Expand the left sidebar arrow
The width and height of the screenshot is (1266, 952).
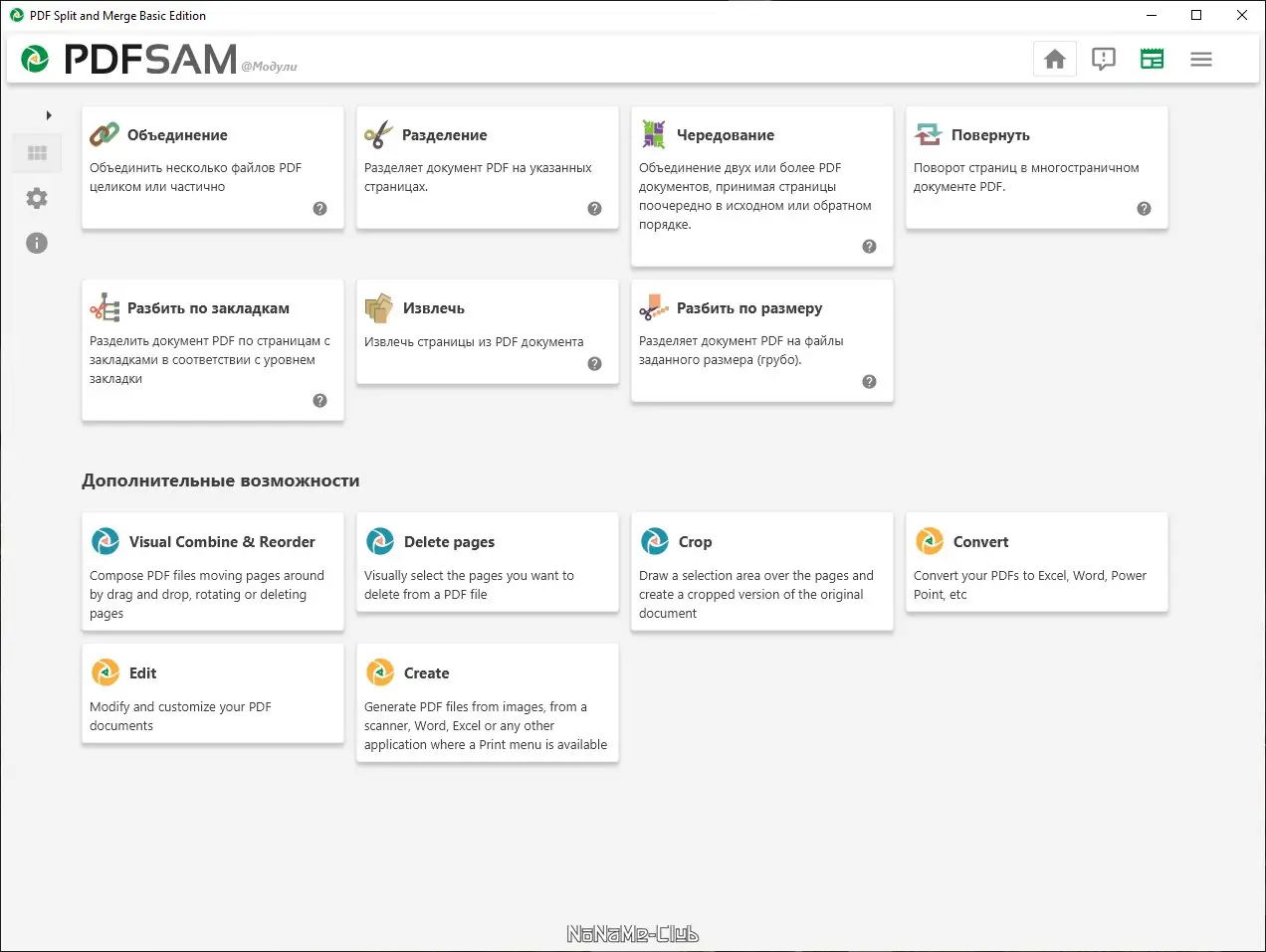tap(49, 115)
